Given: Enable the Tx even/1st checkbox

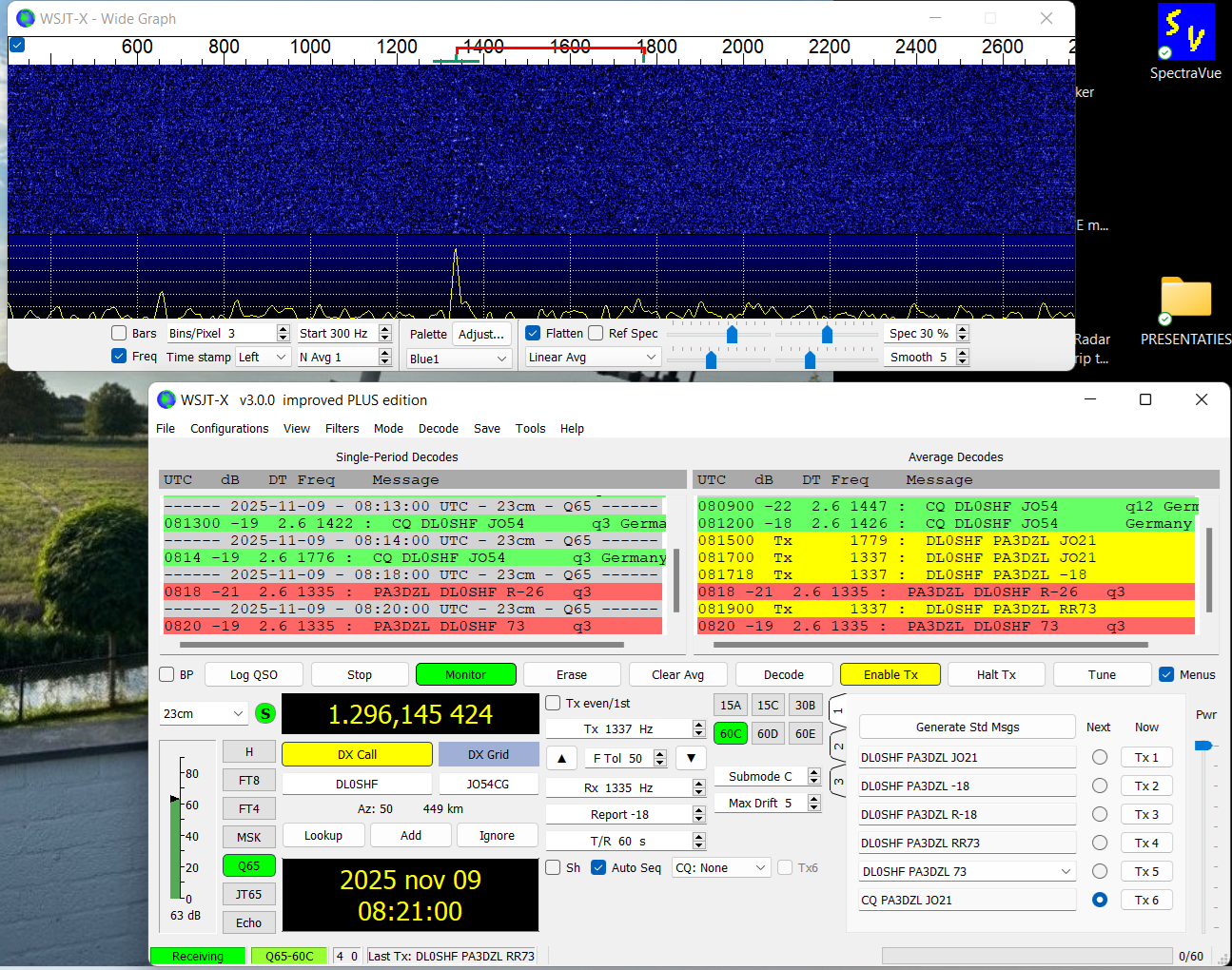Looking at the screenshot, I should 552,702.
